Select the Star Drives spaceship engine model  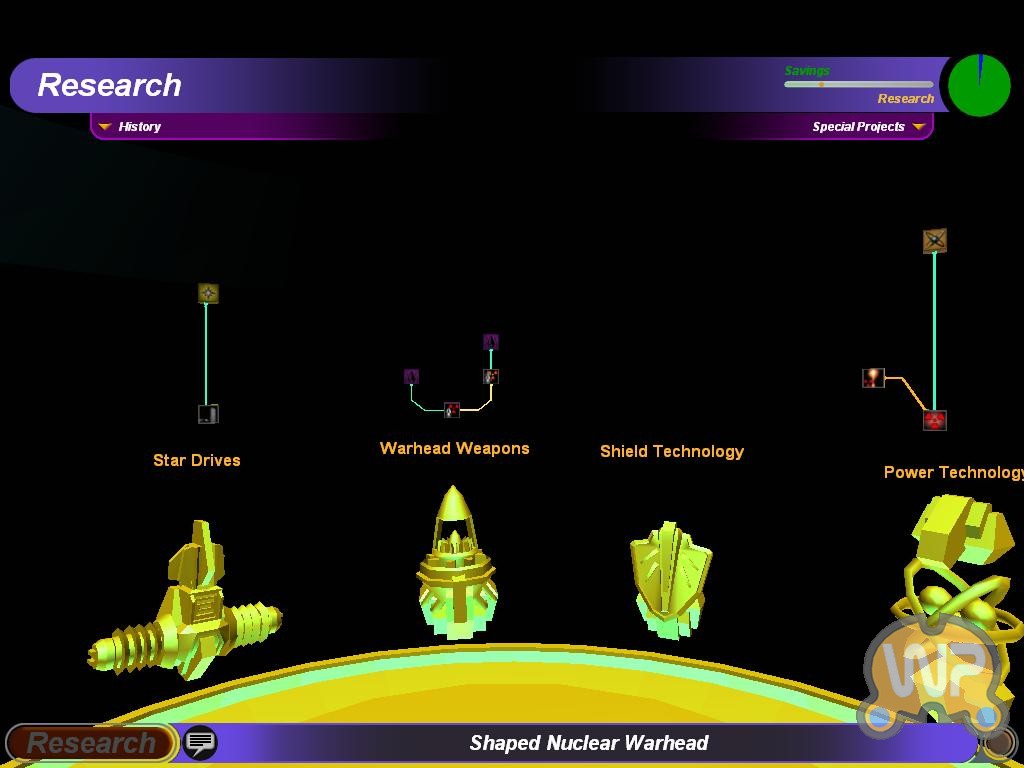188,602
